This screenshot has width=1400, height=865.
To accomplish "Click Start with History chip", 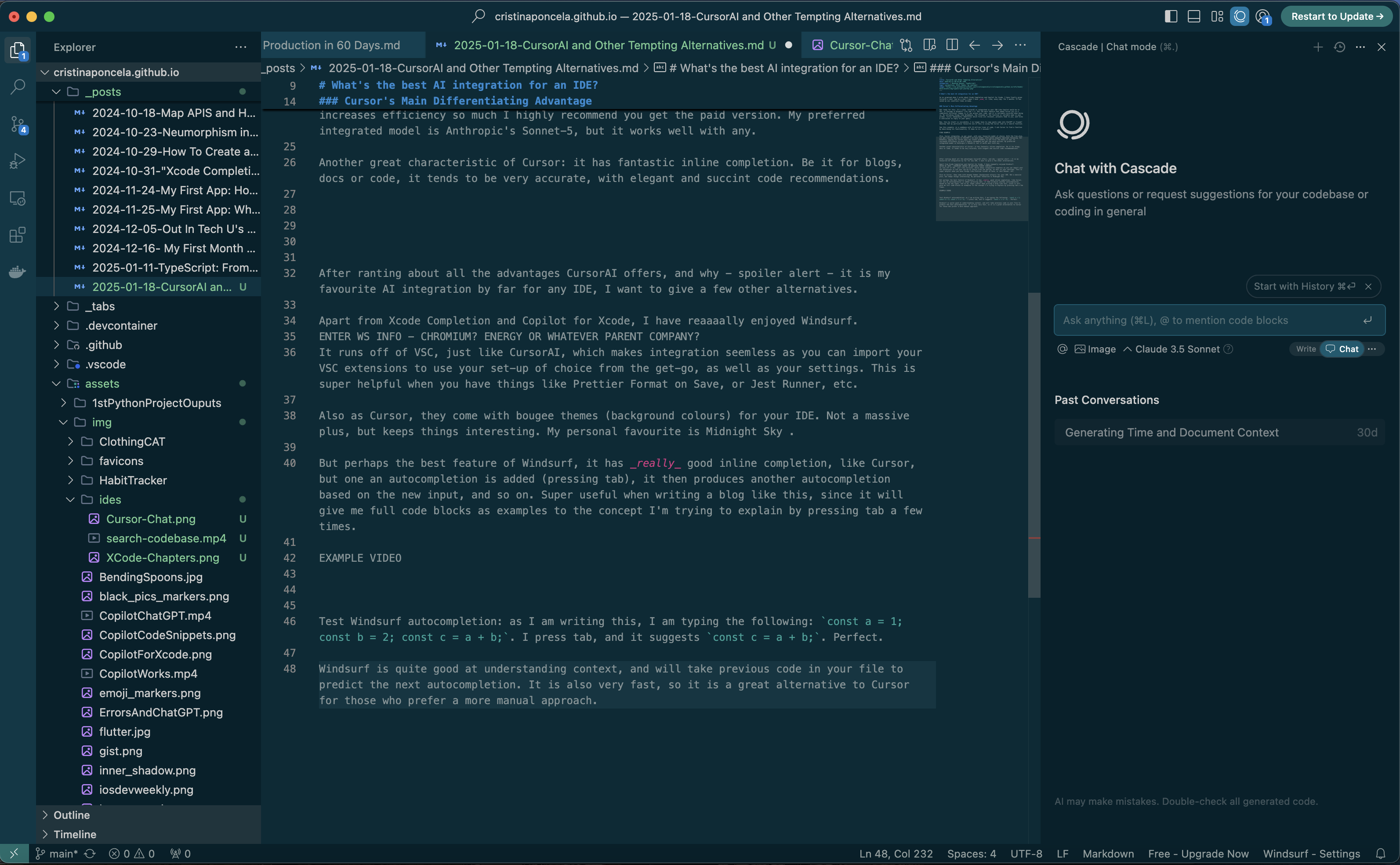I will pyautogui.click(x=1304, y=286).
